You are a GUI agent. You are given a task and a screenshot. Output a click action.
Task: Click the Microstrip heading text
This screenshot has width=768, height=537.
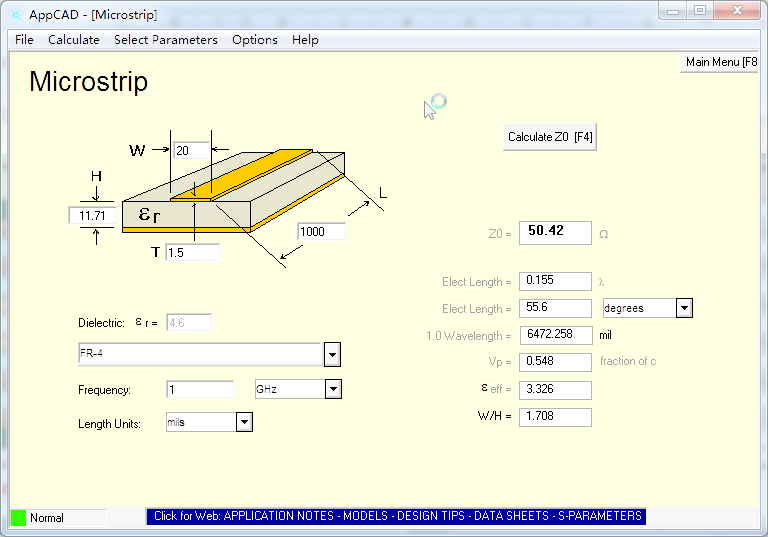(x=88, y=81)
